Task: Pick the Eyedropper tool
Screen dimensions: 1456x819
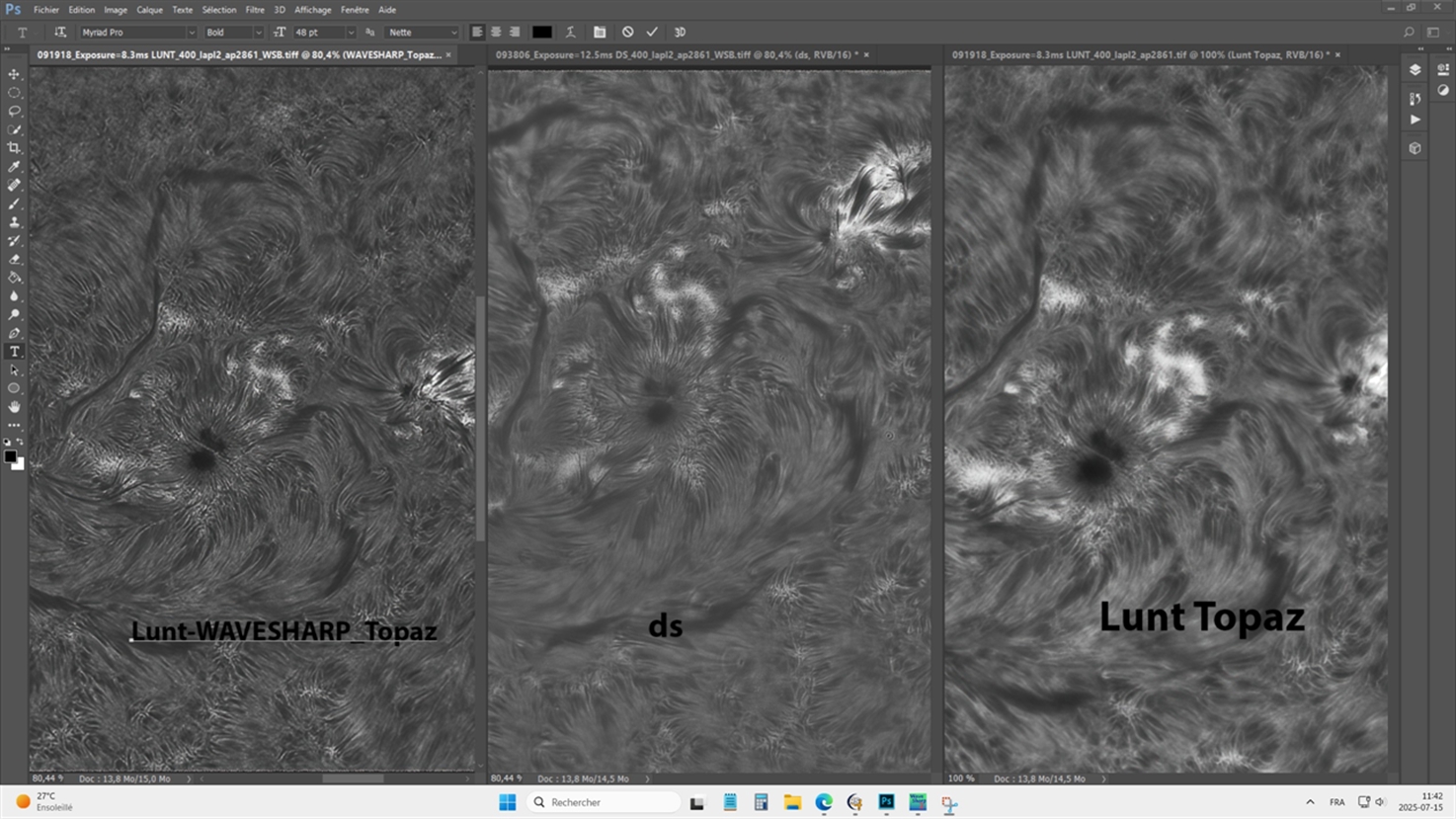Action: point(14,167)
